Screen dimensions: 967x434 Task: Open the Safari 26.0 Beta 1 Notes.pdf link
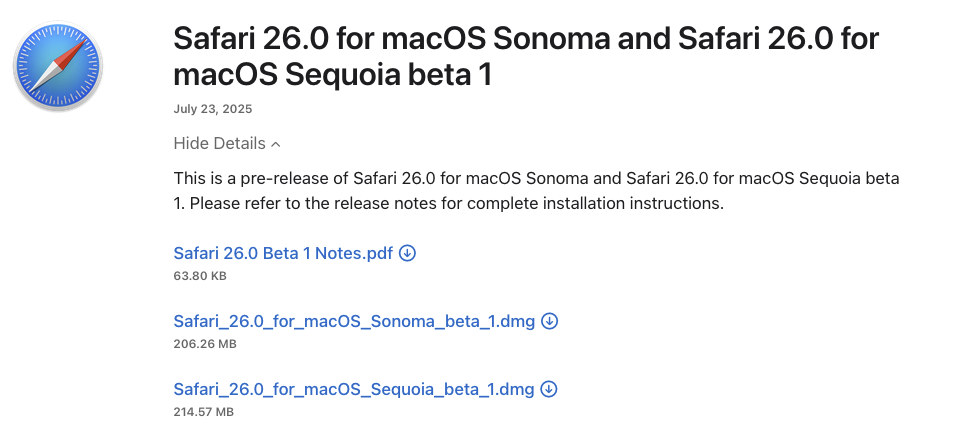[283, 253]
